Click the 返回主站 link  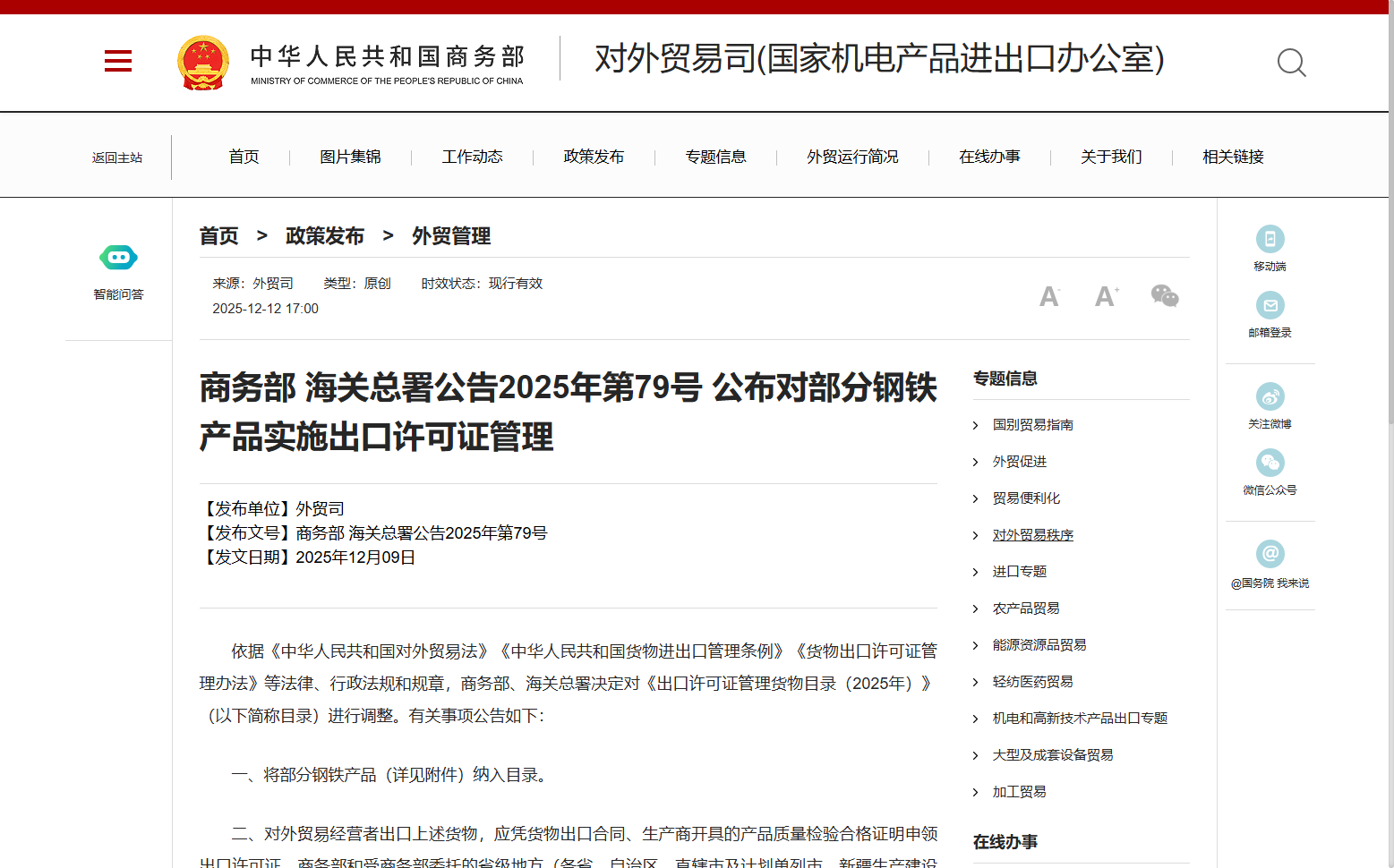click(x=117, y=157)
